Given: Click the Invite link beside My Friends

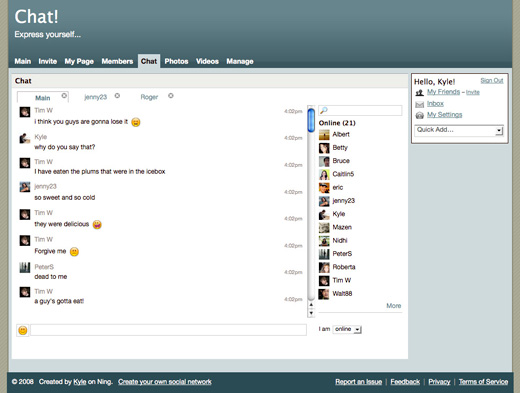Looking at the screenshot, I should pyautogui.click(x=473, y=92).
